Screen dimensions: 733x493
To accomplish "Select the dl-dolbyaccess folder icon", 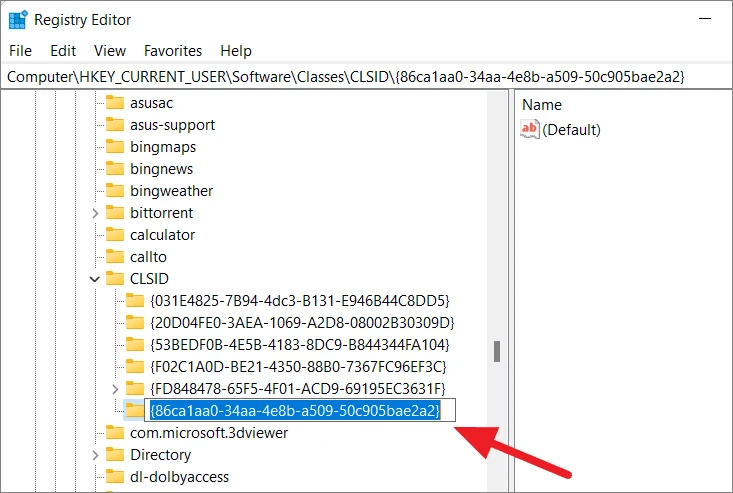I will (x=115, y=477).
